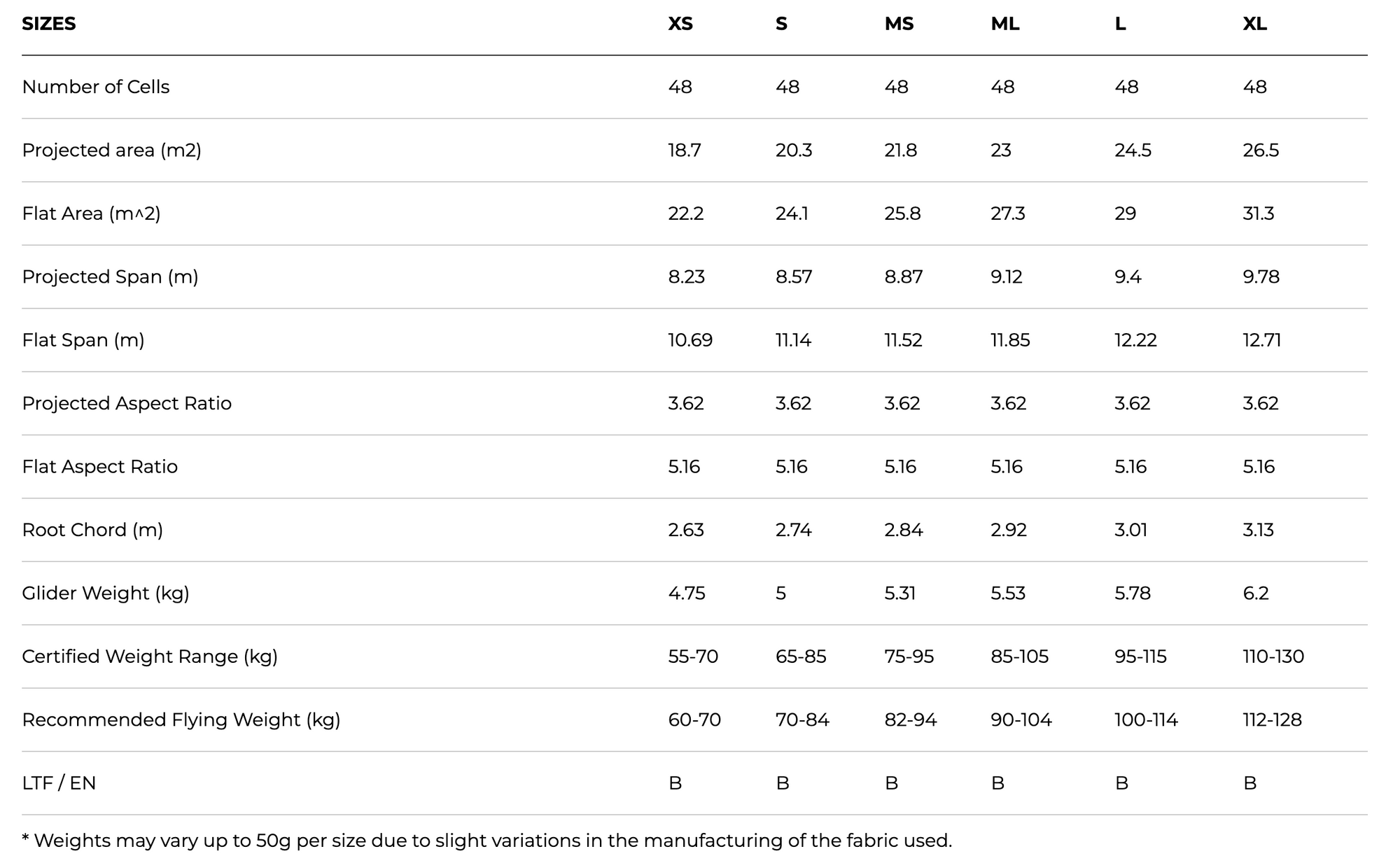Click the 4.75 glider weight value
Viewport: 1400px width, 863px height.
pos(687,594)
